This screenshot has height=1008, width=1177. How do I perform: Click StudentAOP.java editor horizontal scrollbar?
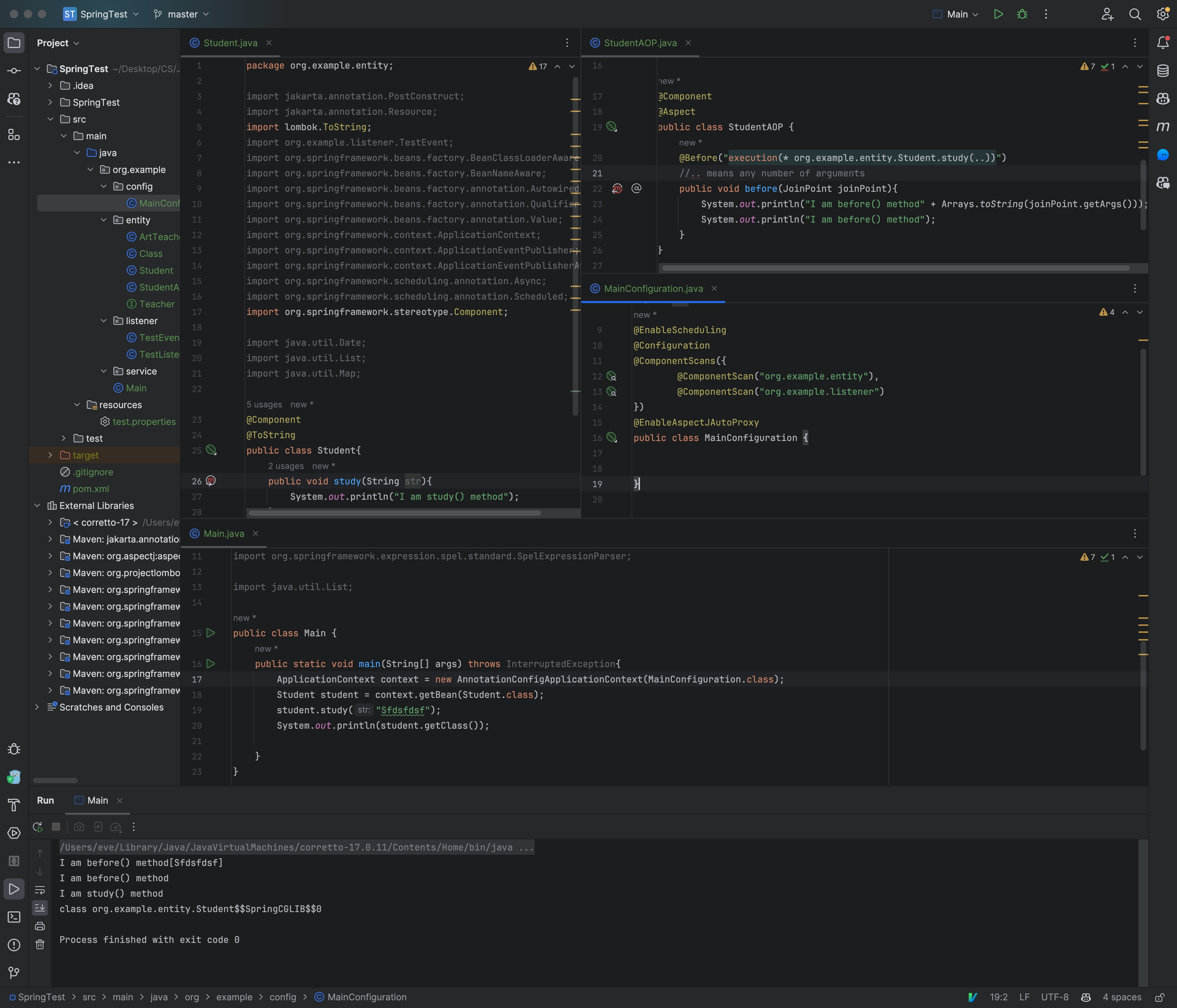[896, 268]
